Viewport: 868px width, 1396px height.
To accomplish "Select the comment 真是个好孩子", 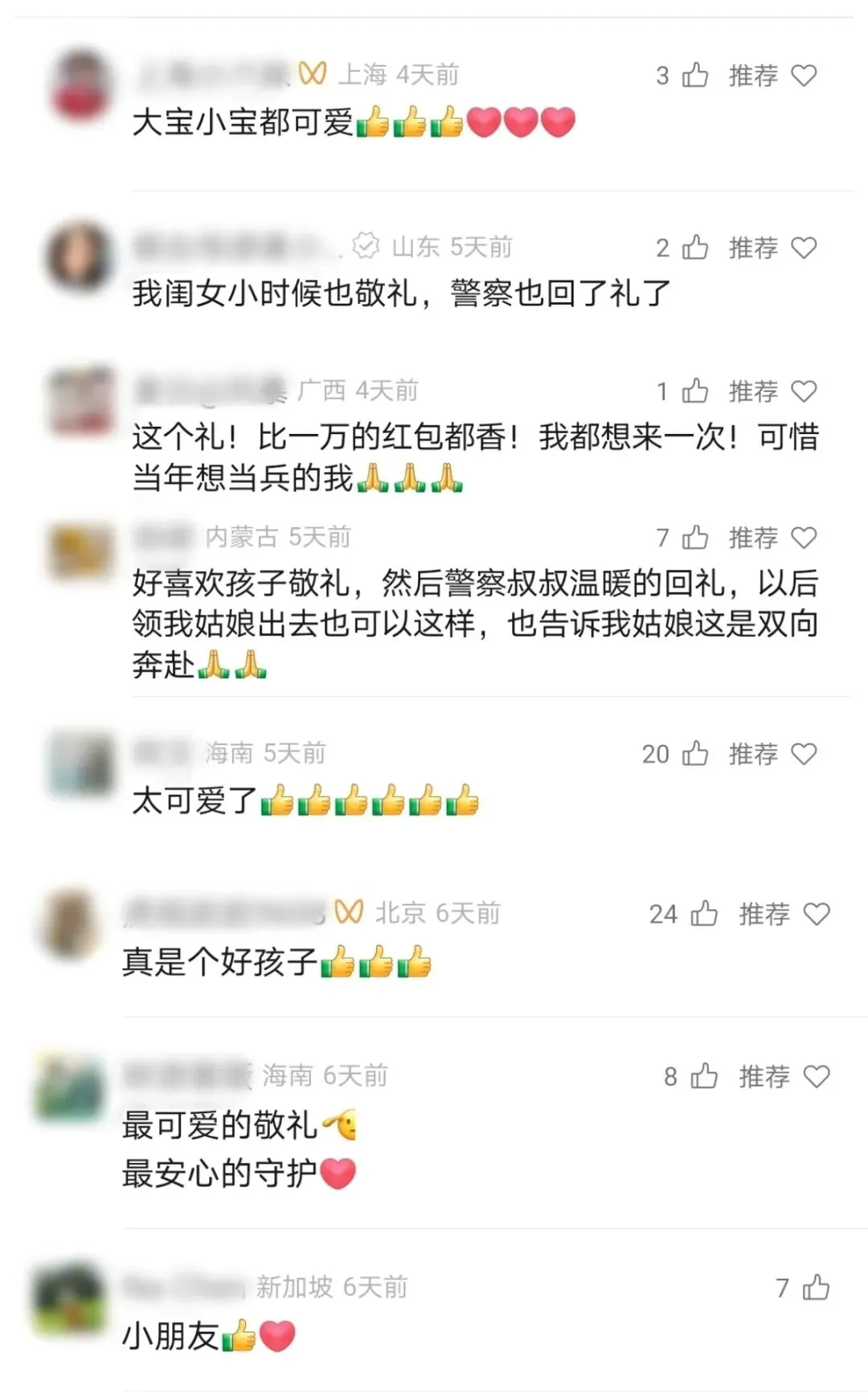I will coord(277,961).
